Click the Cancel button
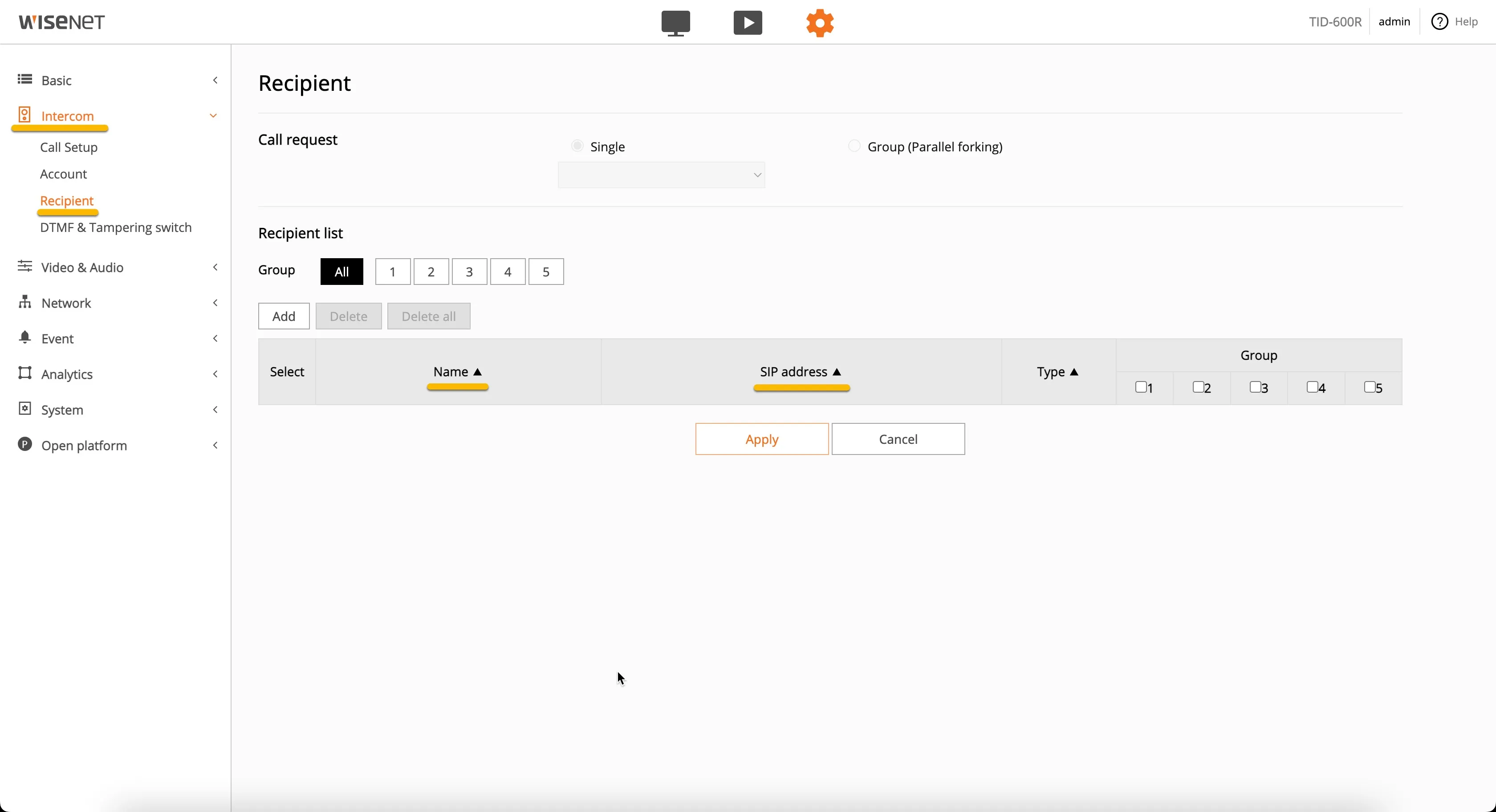Screen dimensions: 1496x812 [x=898, y=439]
